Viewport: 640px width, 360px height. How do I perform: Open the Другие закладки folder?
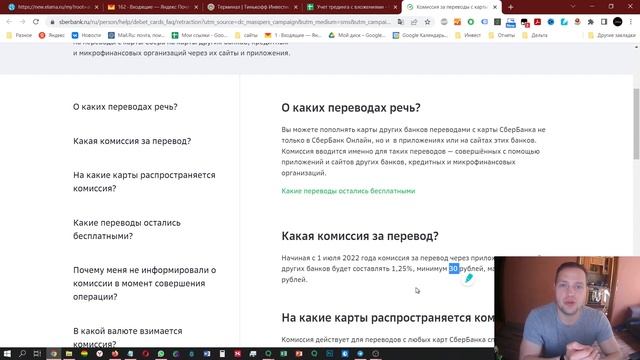pos(612,36)
